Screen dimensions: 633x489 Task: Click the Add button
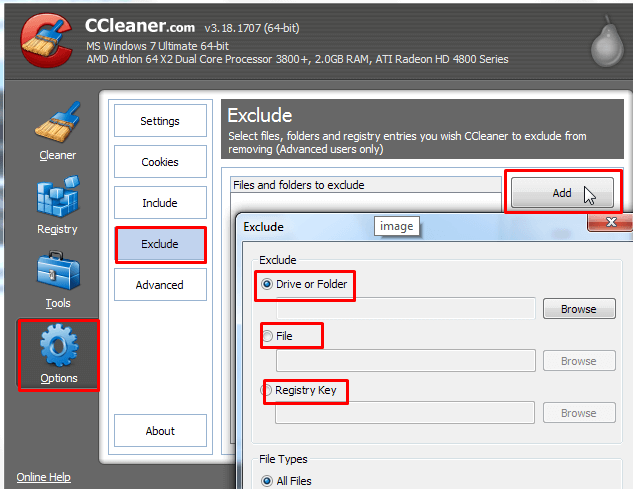pyautogui.click(x=562, y=193)
